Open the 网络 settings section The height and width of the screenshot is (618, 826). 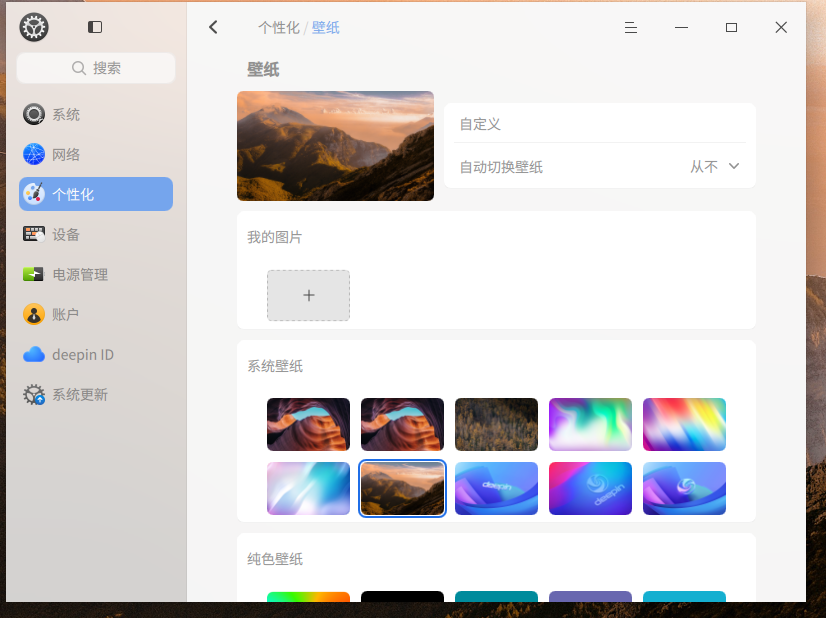tap(96, 154)
